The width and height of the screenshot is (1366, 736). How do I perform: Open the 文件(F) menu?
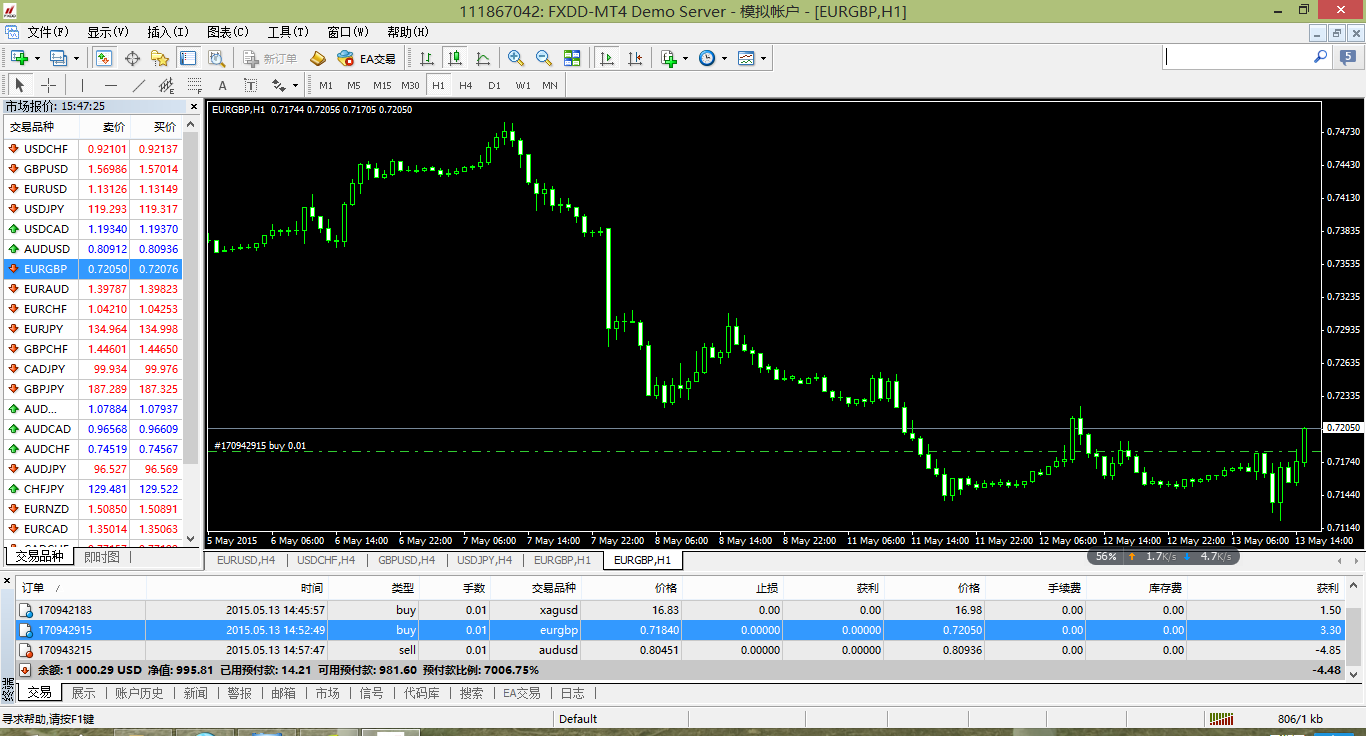pos(48,32)
